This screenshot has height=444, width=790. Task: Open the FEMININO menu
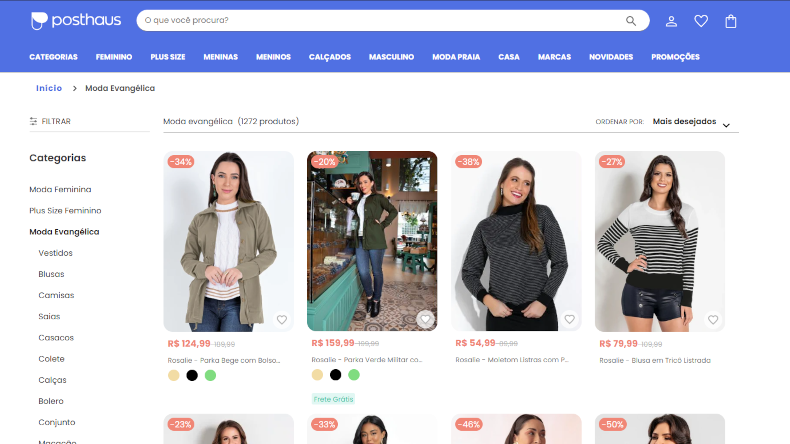click(x=114, y=57)
